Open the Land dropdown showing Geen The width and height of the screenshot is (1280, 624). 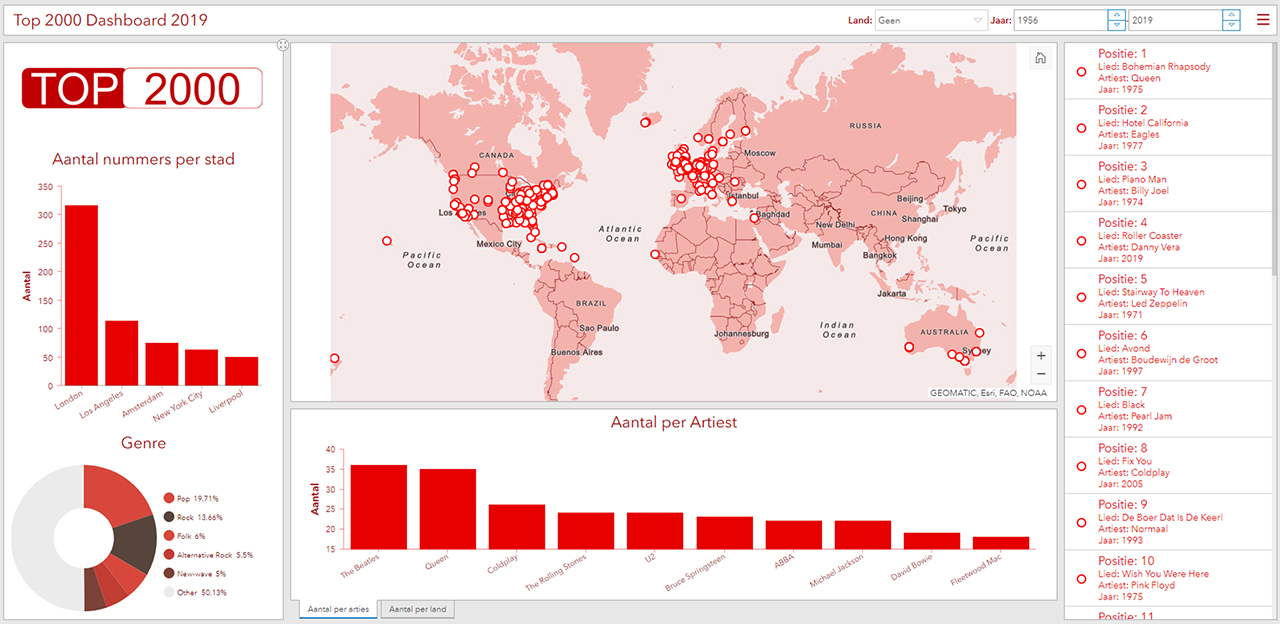(931, 20)
